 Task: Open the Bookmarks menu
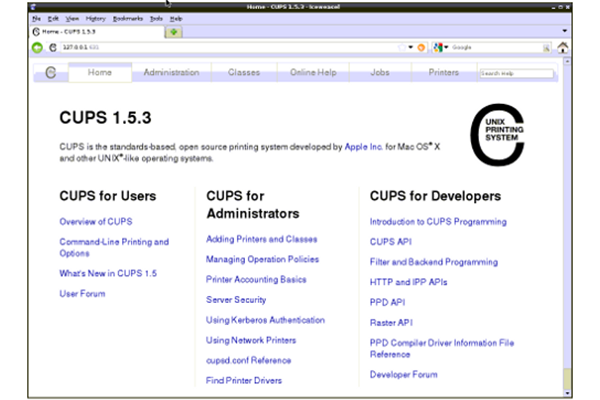(128, 18)
